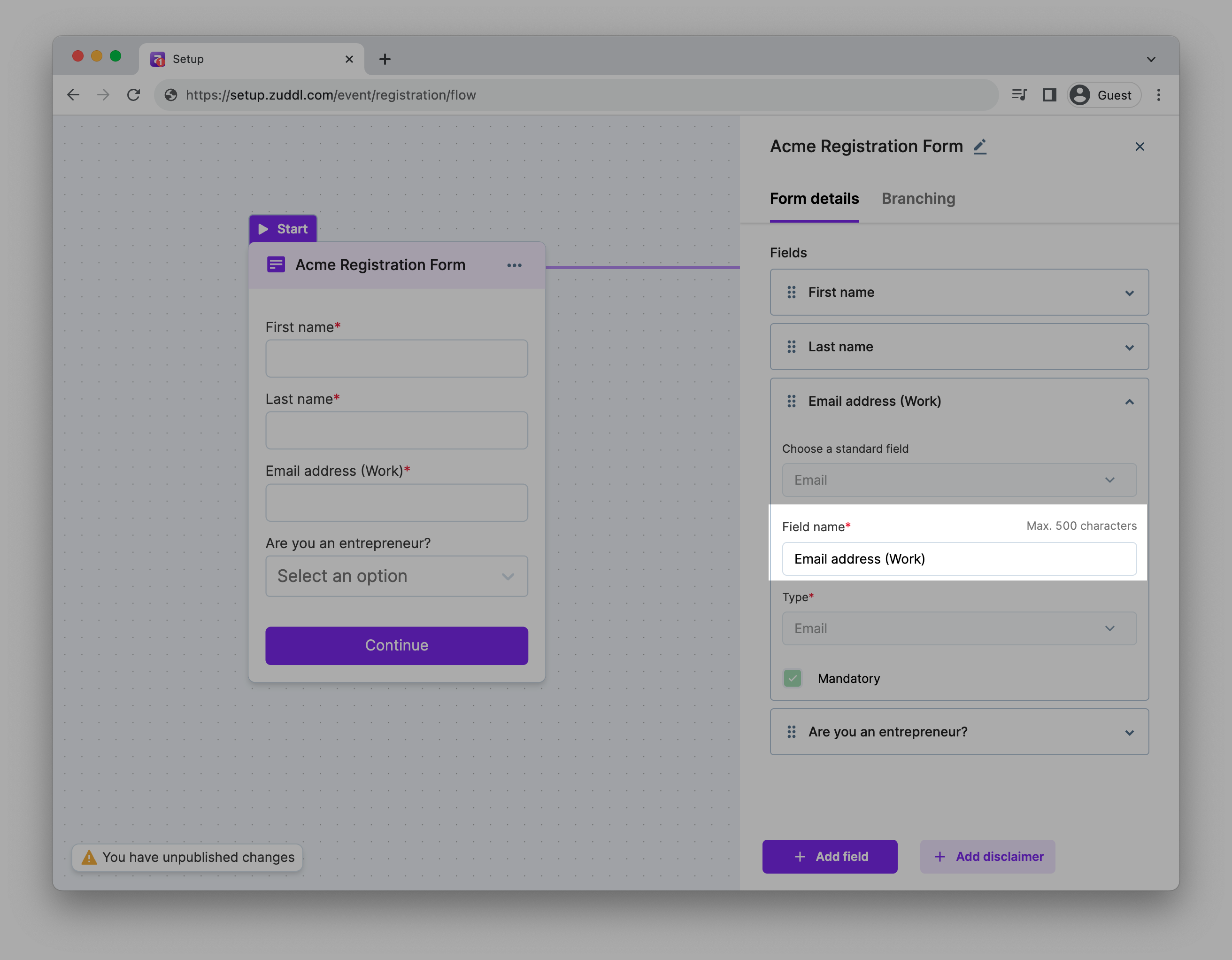
Task: Click drag handle of Email address (Work) field
Action: (x=792, y=401)
